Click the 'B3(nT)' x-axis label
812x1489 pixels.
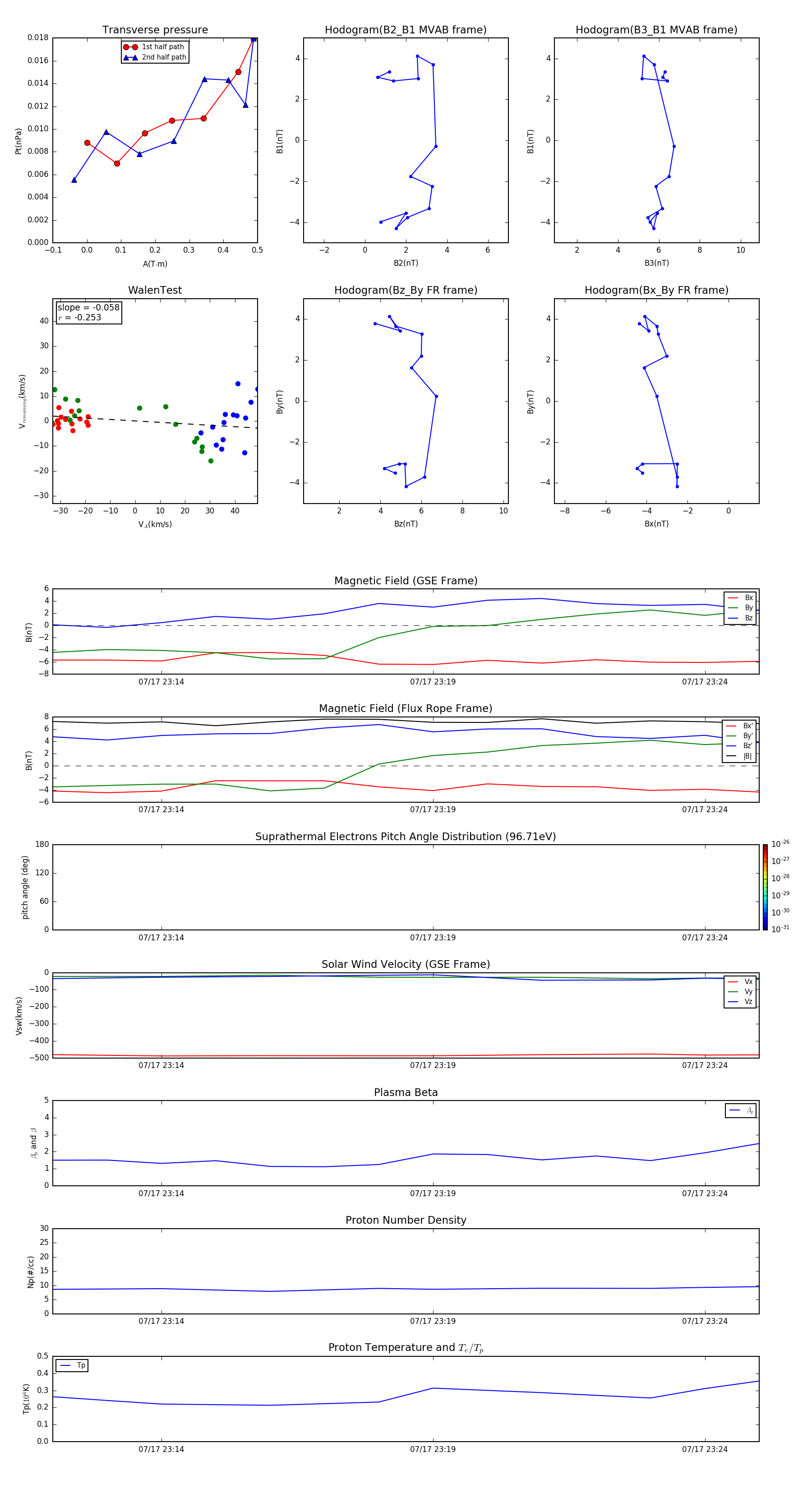[656, 263]
